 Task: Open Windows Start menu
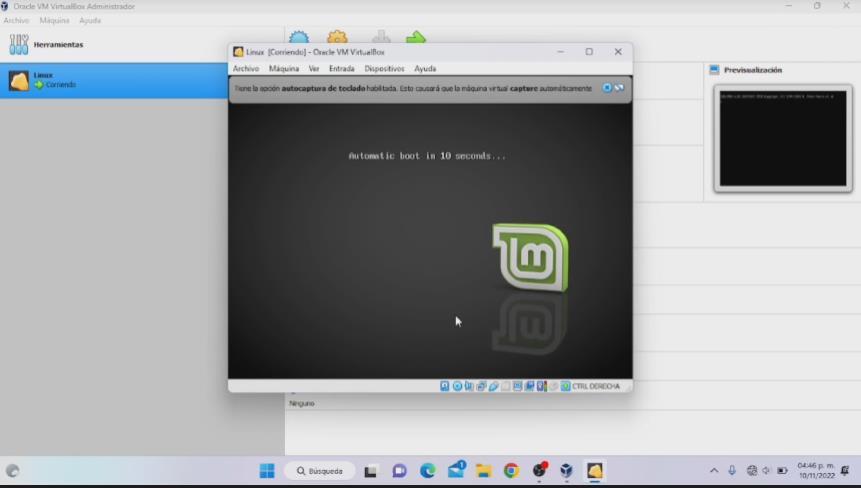point(267,471)
